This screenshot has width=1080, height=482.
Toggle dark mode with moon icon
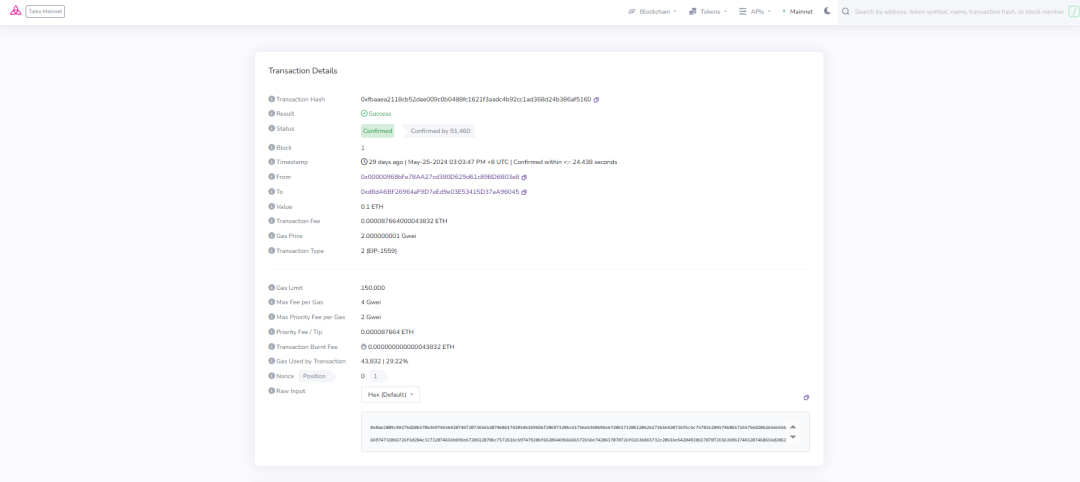827,11
